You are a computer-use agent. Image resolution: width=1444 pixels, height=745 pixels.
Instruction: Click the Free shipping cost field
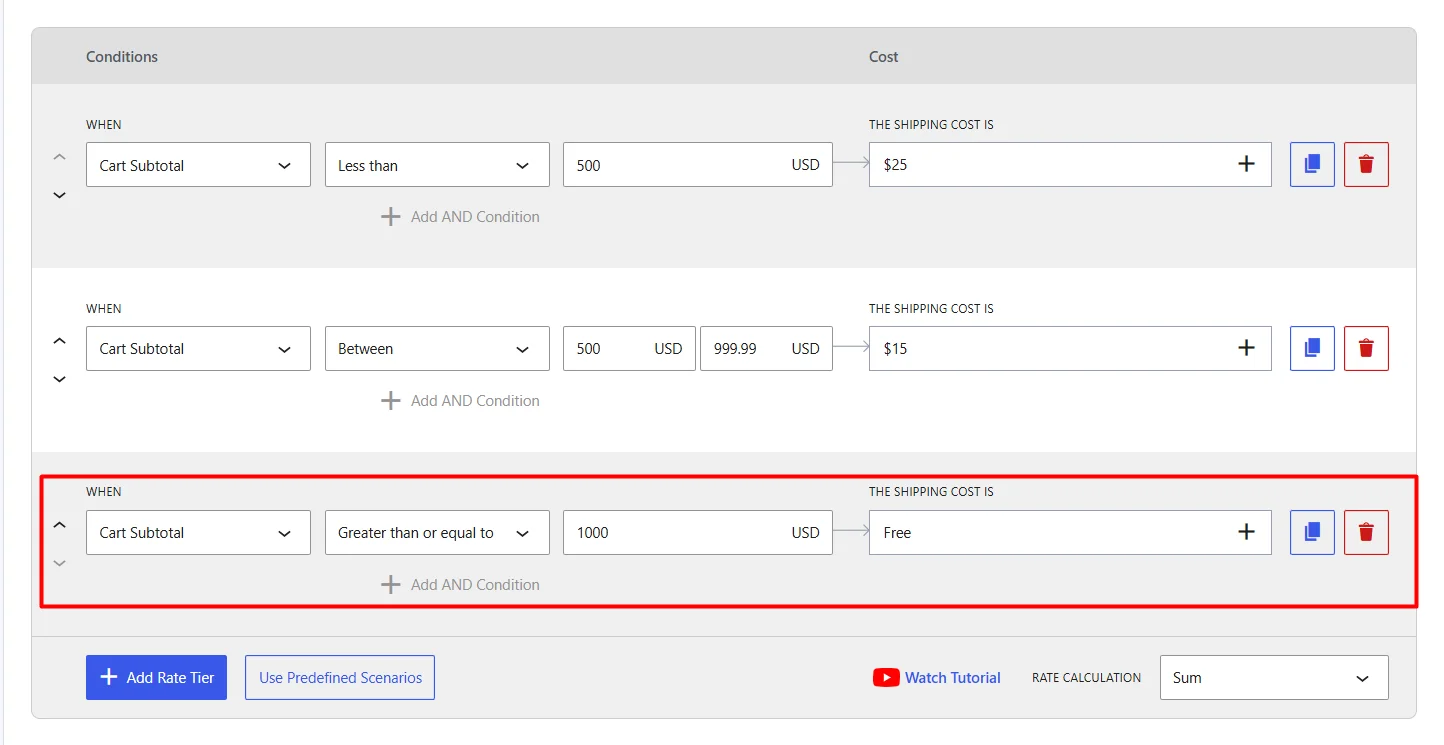pyautogui.click(x=1070, y=532)
